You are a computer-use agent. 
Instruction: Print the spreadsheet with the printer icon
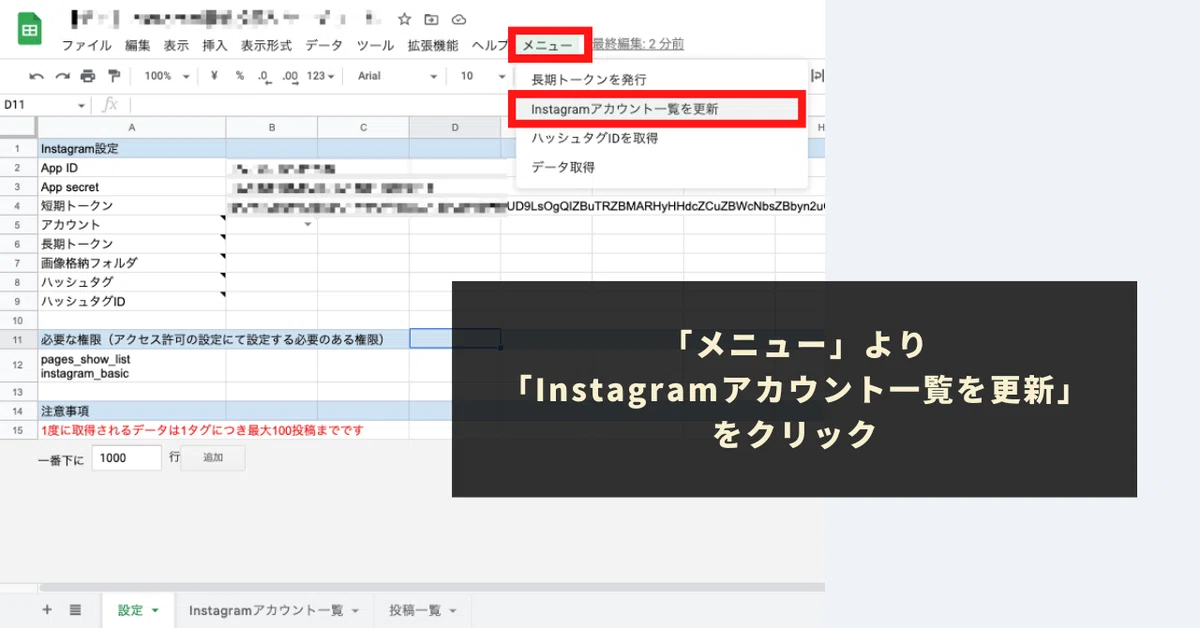pos(88,76)
